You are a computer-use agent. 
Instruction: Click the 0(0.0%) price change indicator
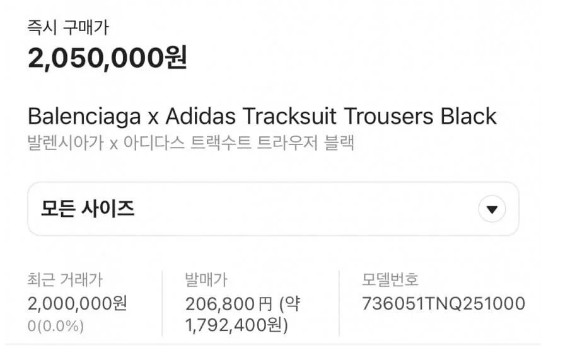[x=56, y=326]
